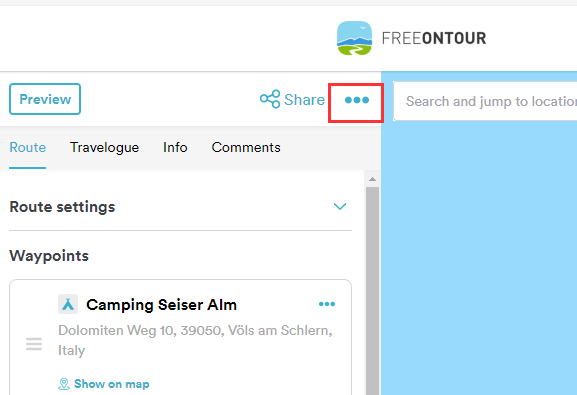Click the waypoint list scrollbar thumb
The width and height of the screenshot is (577, 395).
[372, 291]
